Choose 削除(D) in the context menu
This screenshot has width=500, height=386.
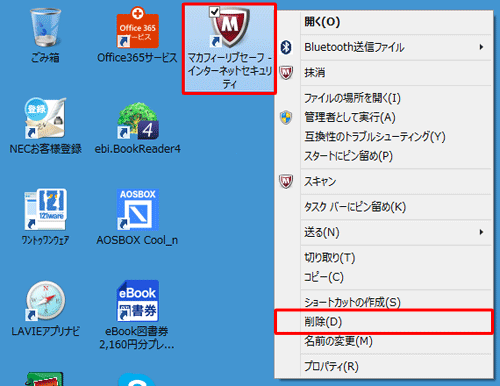point(383,322)
